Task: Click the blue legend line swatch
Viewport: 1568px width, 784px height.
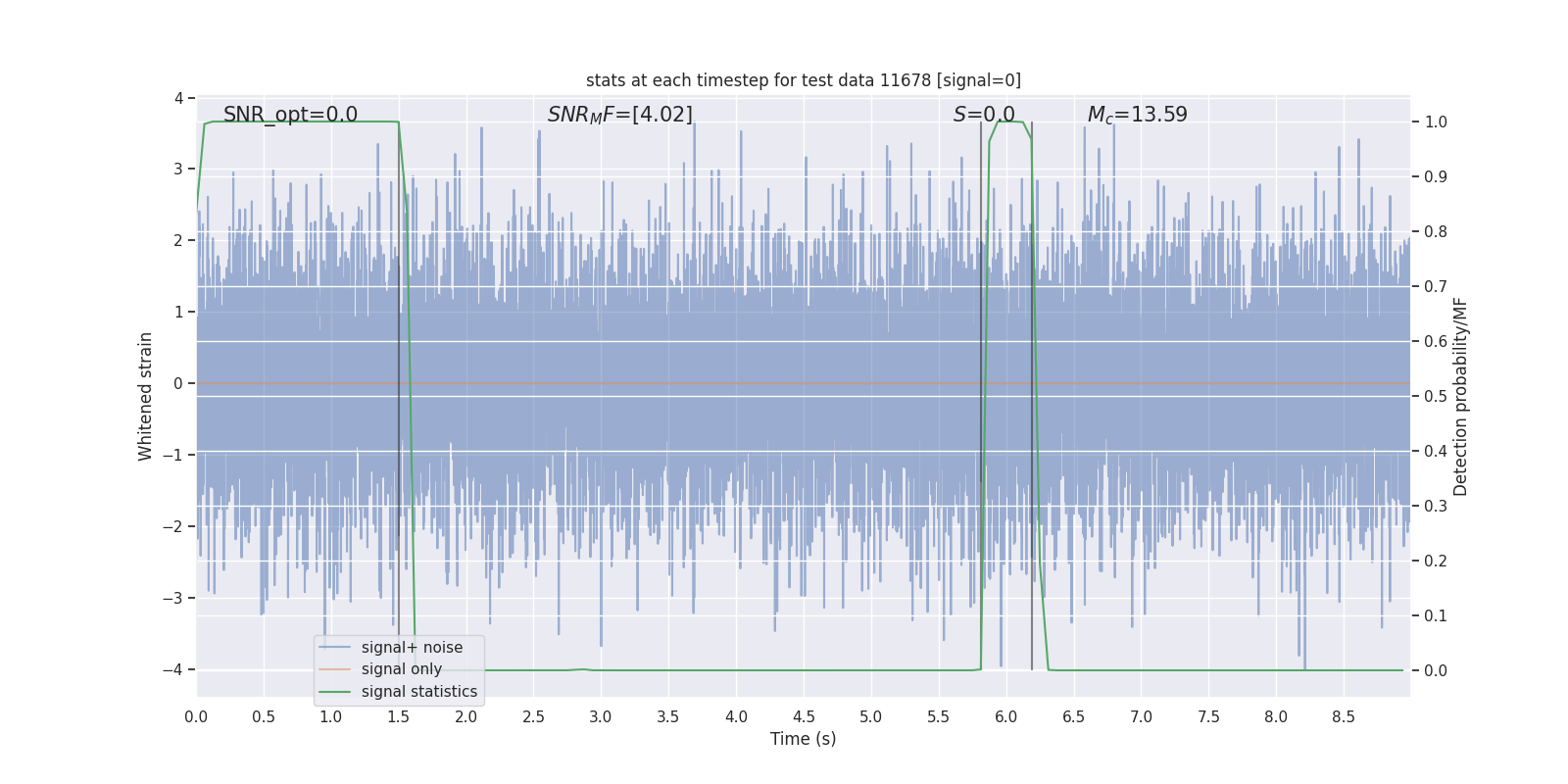Action: coord(335,648)
